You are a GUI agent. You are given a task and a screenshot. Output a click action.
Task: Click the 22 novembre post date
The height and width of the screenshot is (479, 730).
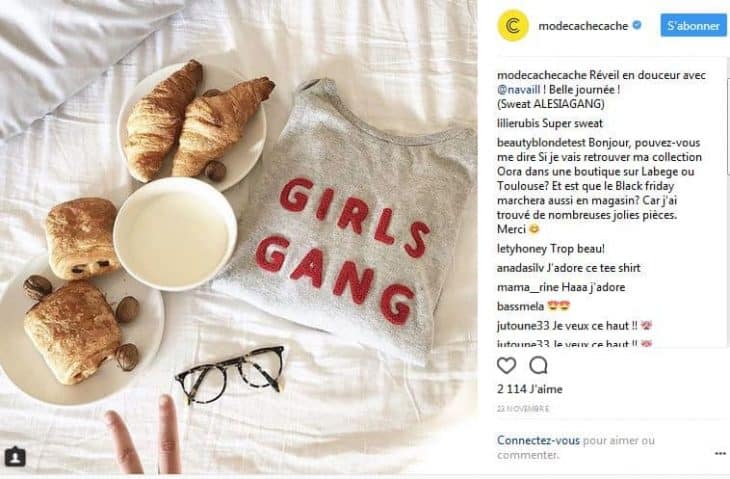click(x=523, y=409)
